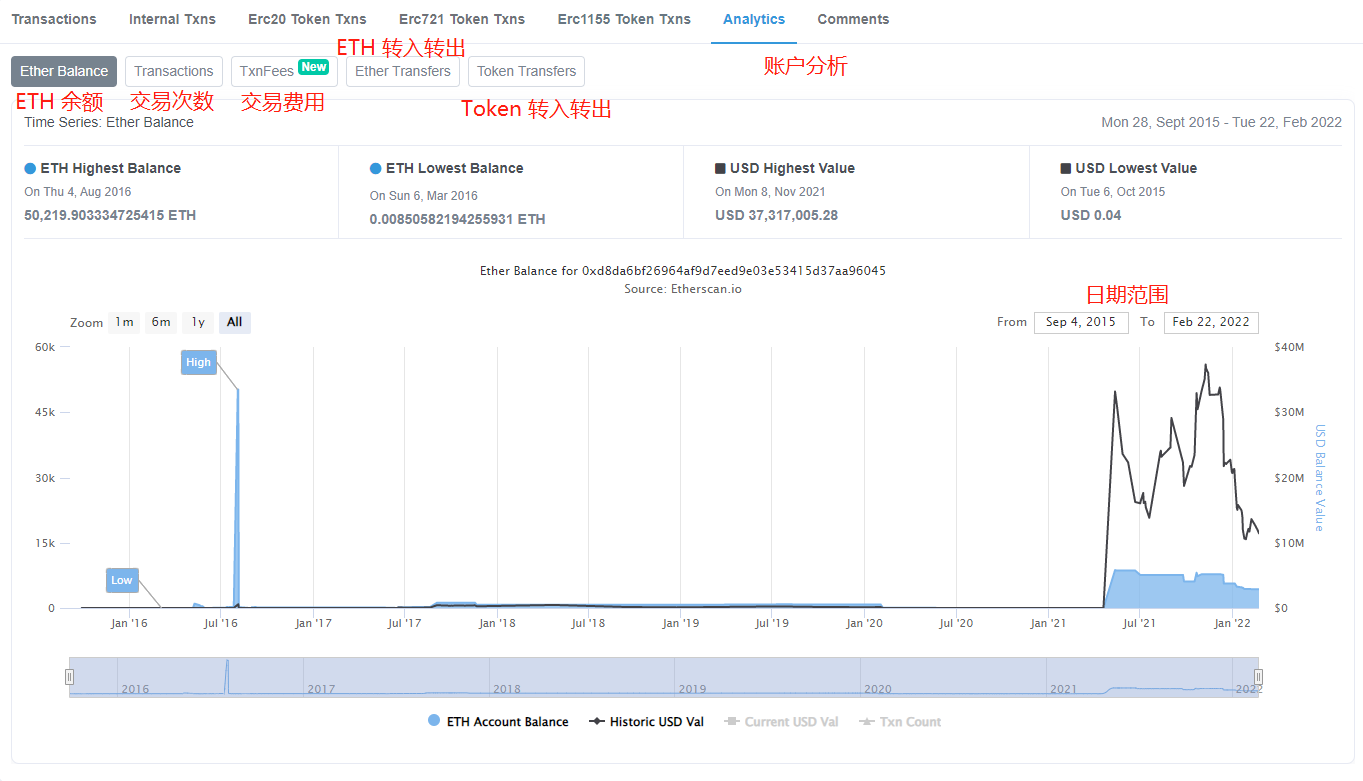1363x781 pixels.
Task: Click the On Mon 8, Nov 2021 date
Action: pyautogui.click(x=770, y=192)
